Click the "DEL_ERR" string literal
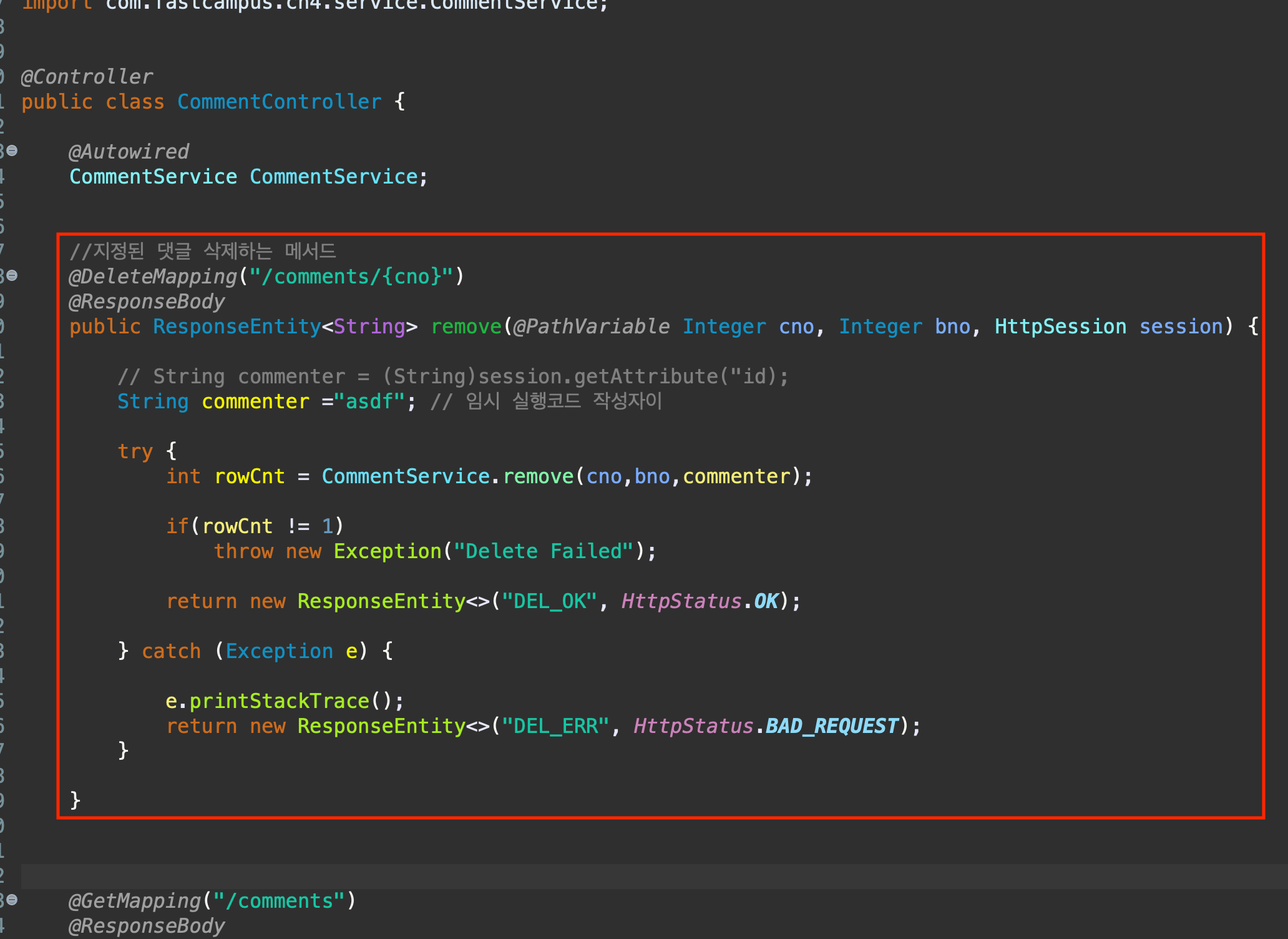Image resolution: width=1288 pixels, height=939 pixels. click(x=555, y=726)
